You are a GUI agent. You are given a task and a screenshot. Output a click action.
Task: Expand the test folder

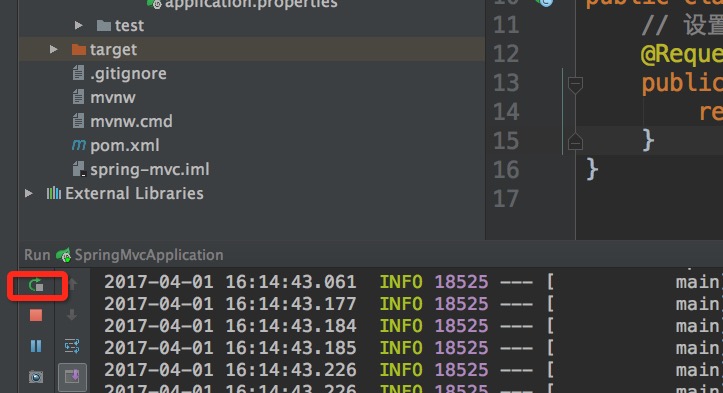78,25
